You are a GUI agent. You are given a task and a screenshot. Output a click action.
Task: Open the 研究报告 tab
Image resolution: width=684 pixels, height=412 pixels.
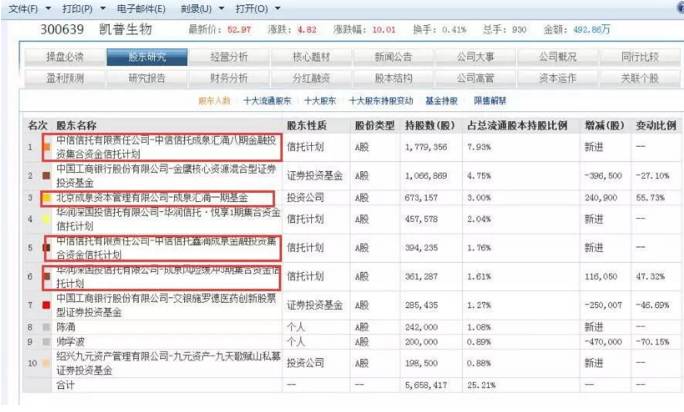click(x=147, y=78)
